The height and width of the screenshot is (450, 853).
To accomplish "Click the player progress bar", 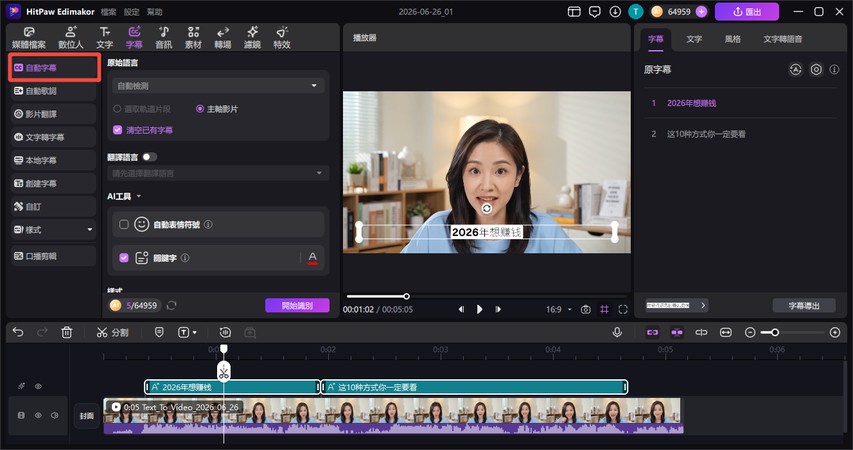I will pos(486,297).
